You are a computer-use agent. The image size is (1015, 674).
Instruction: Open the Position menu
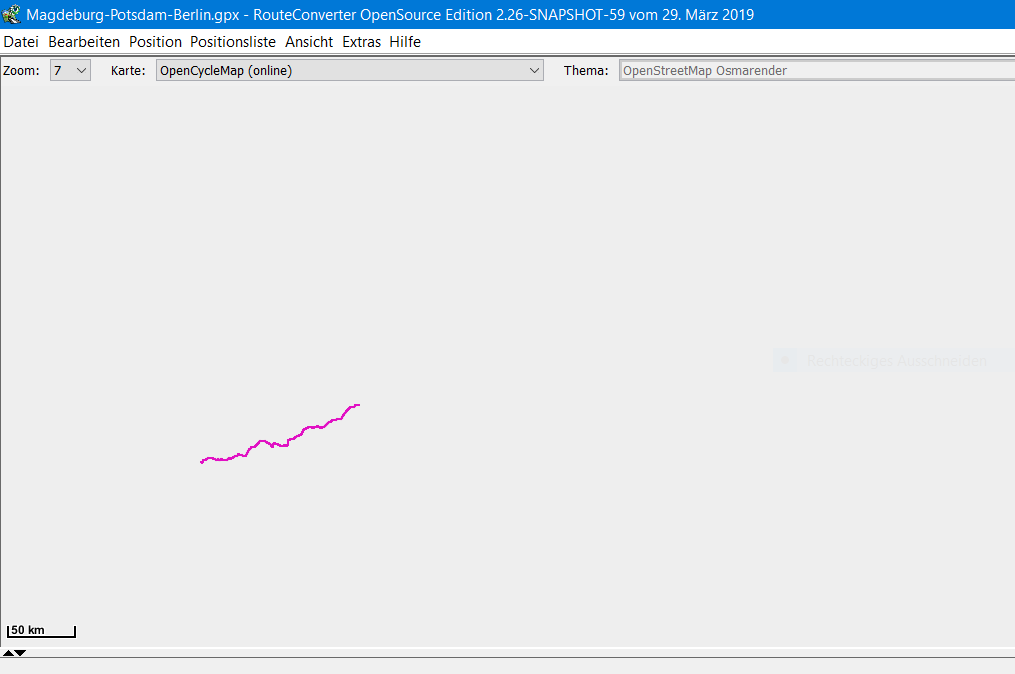[155, 42]
